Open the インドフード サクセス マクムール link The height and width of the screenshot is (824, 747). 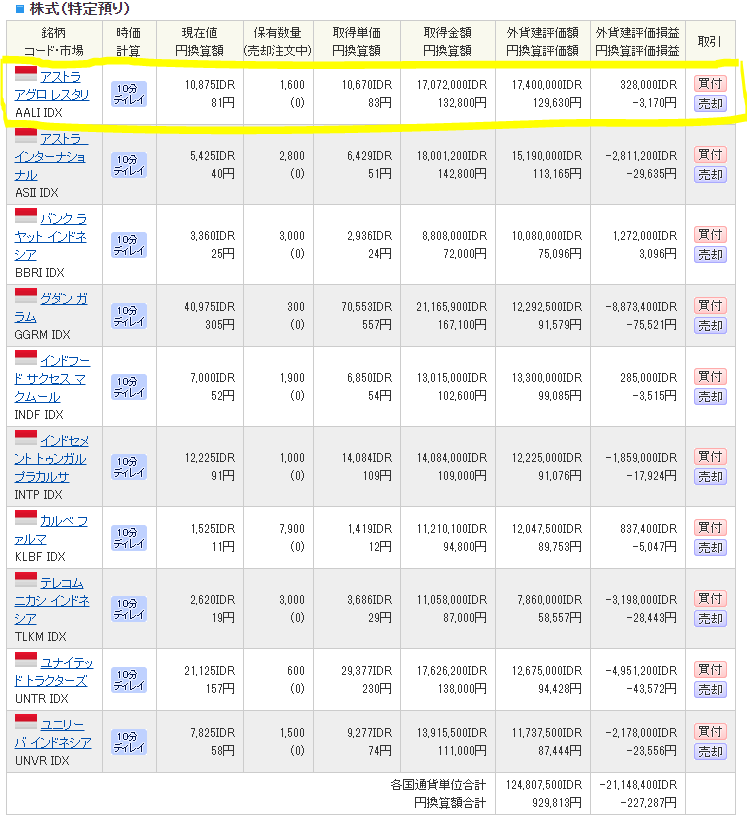[x=60, y=377]
